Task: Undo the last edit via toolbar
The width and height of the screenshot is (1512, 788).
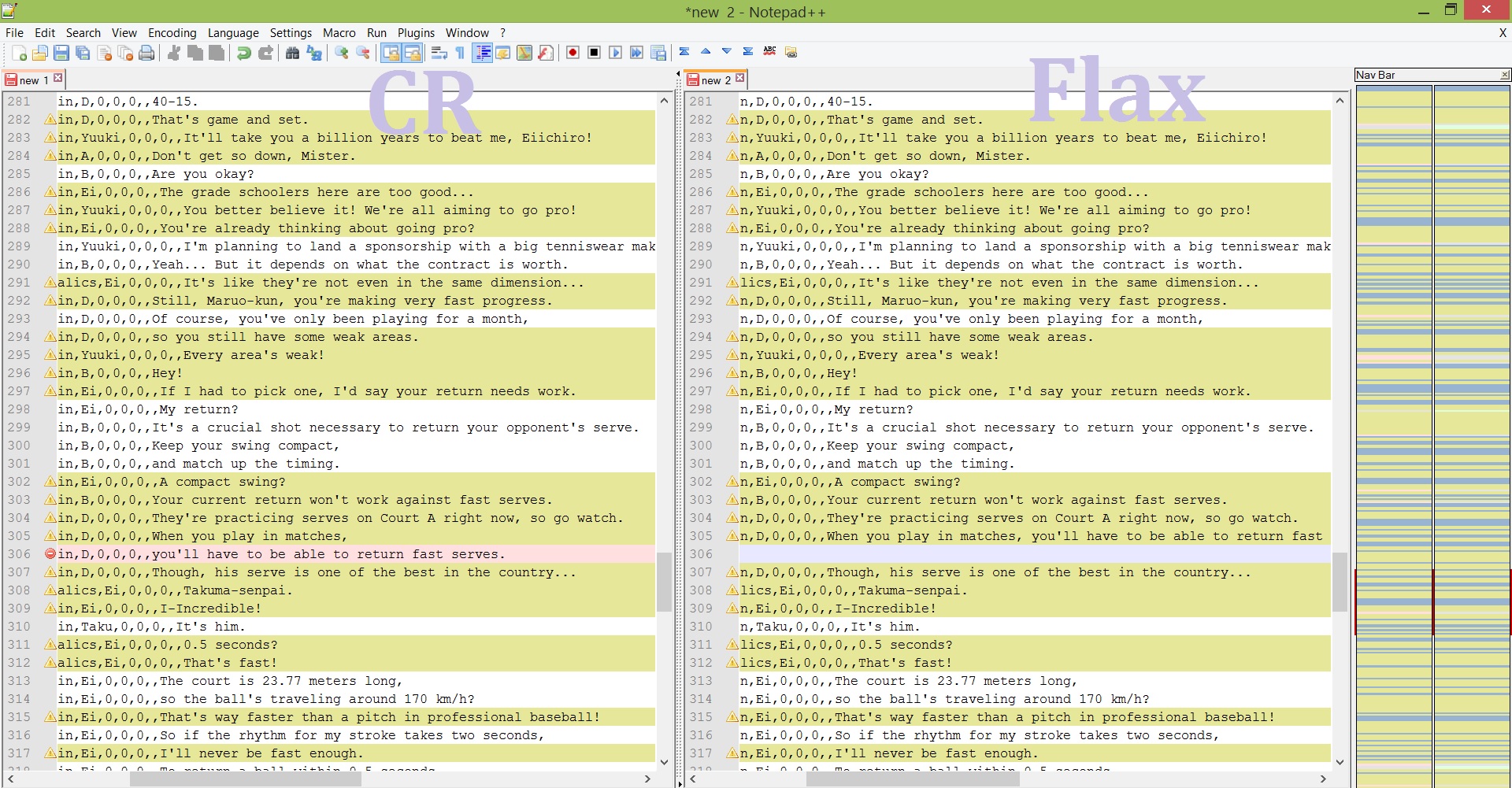Action: click(244, 53)
